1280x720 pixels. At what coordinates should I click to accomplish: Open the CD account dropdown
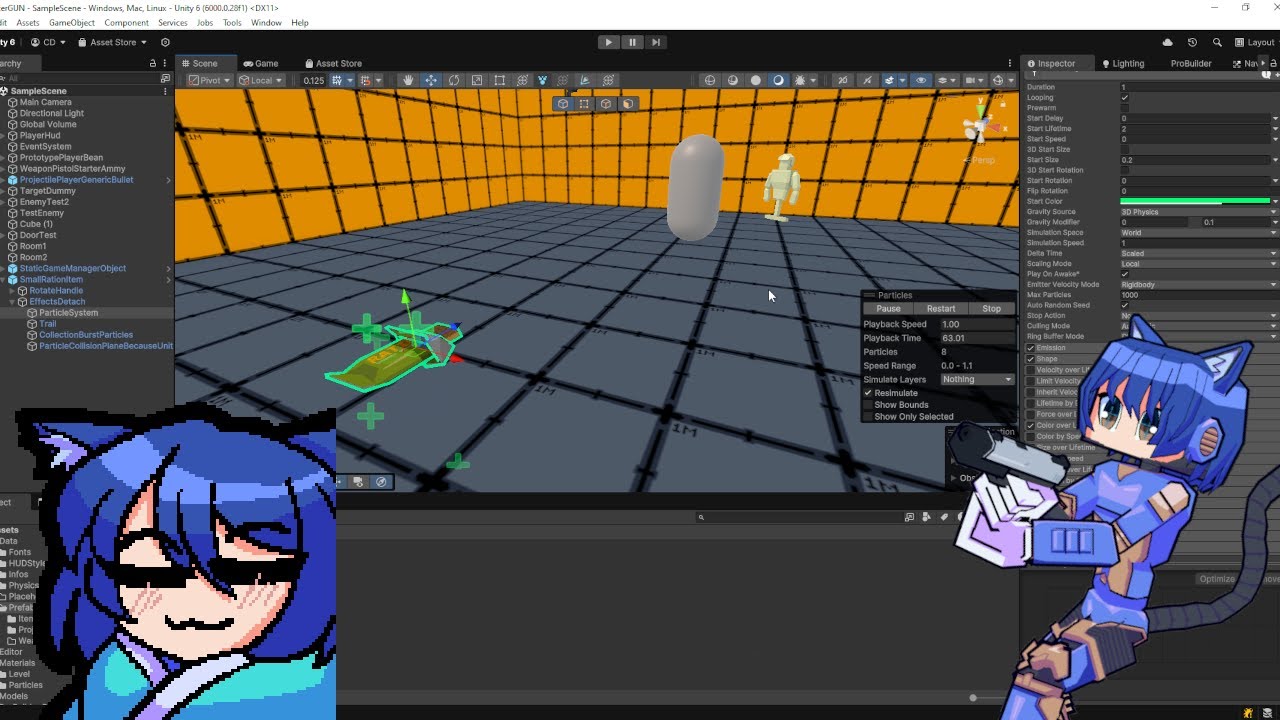[x=47, y=42]
